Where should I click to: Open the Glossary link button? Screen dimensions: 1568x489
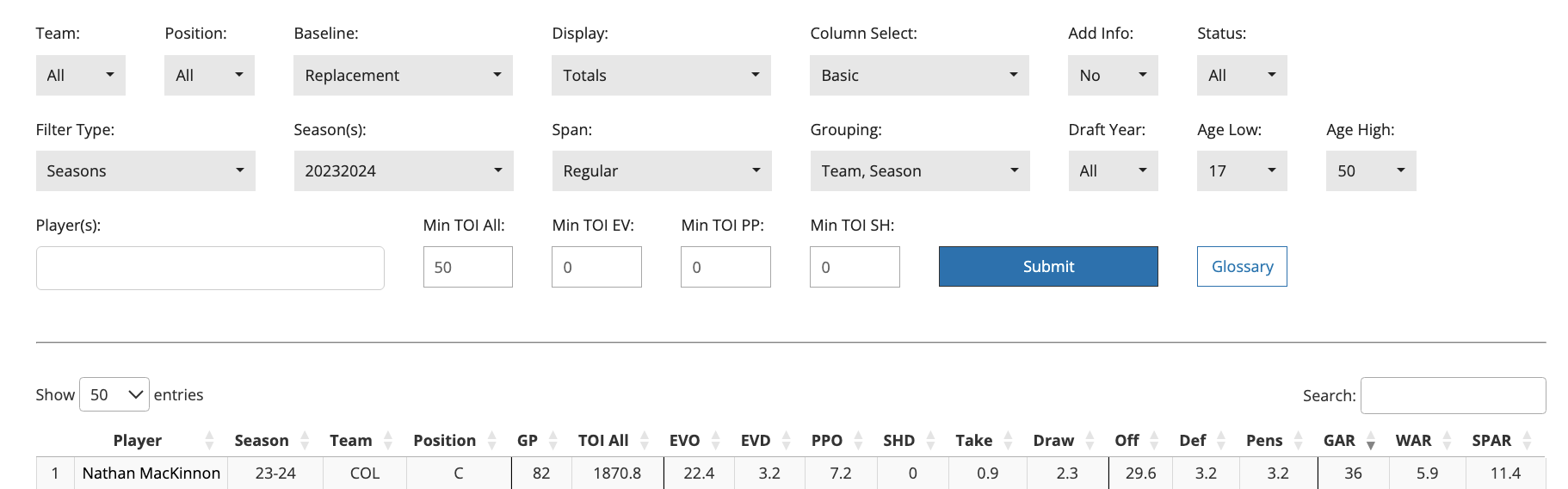(1242, 267)
